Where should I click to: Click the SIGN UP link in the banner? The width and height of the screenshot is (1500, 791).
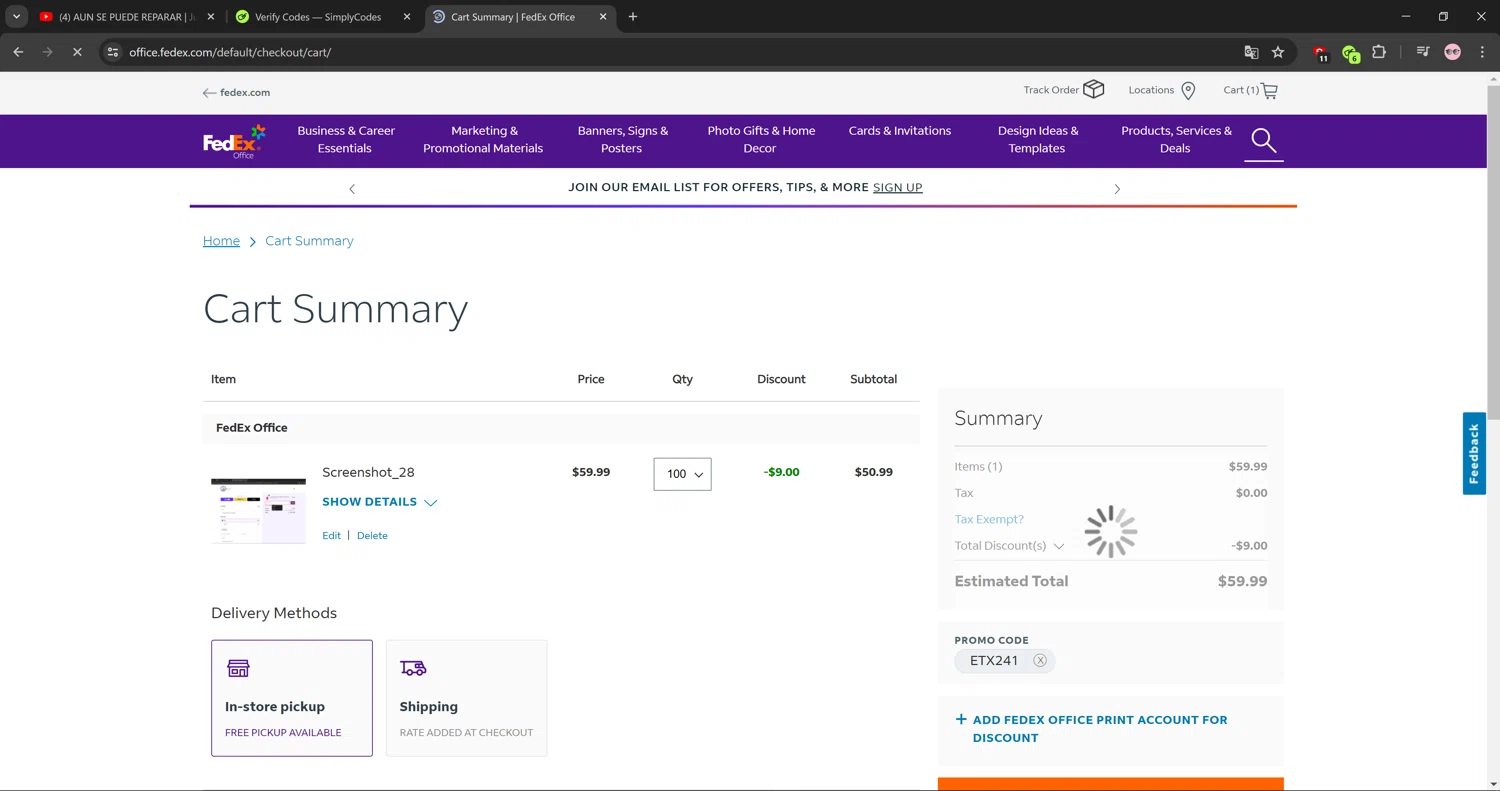[897, 188]
